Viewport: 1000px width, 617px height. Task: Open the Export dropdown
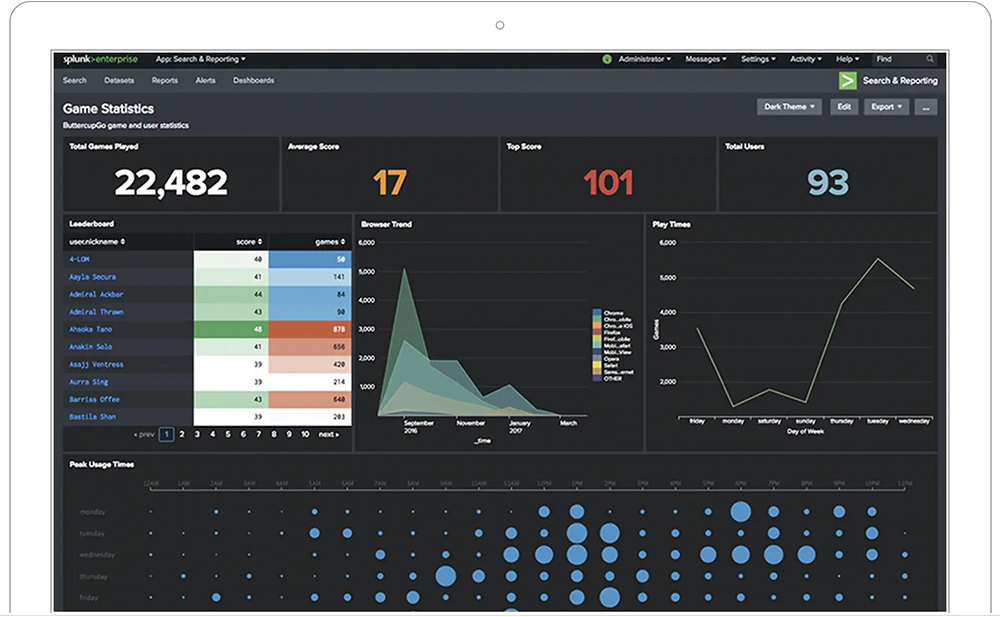(x=885, y=106)
